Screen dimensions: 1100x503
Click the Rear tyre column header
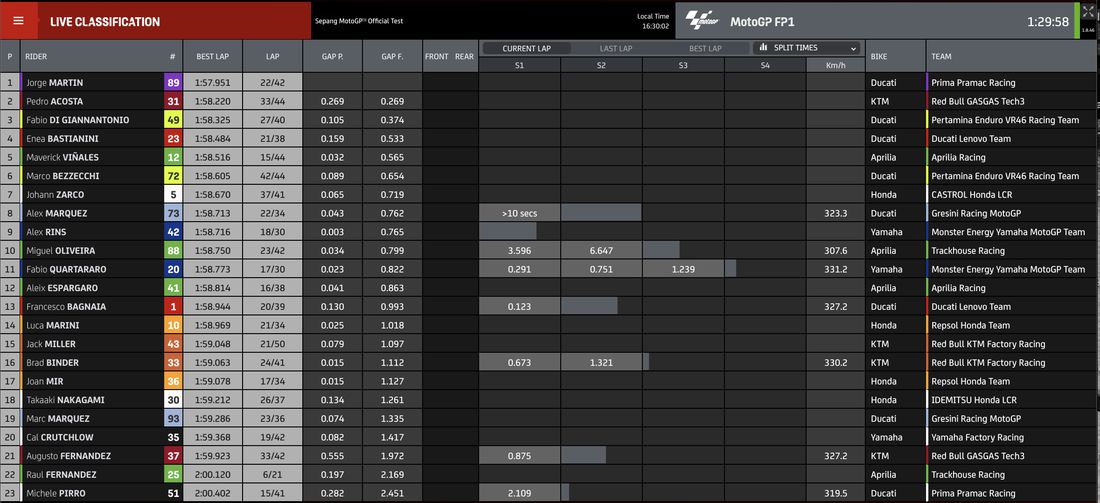tap(464, 57)
